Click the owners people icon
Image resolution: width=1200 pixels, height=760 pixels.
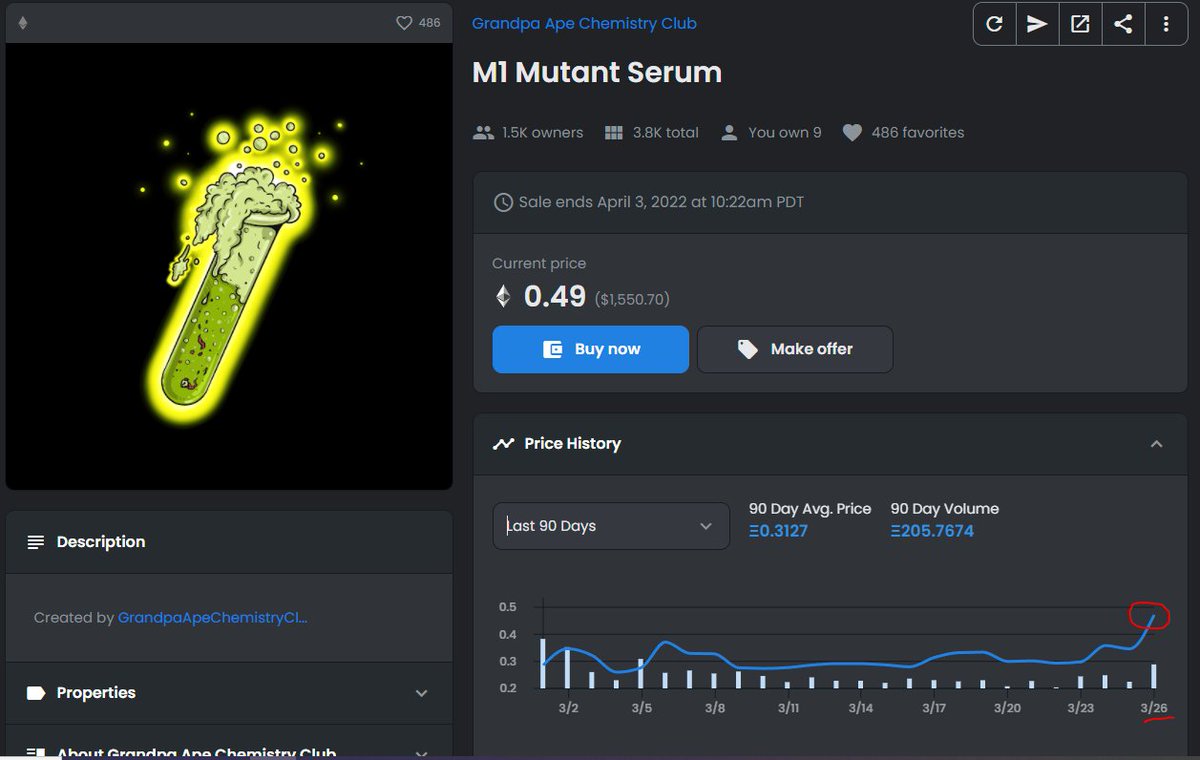click(x=483, y=132)
